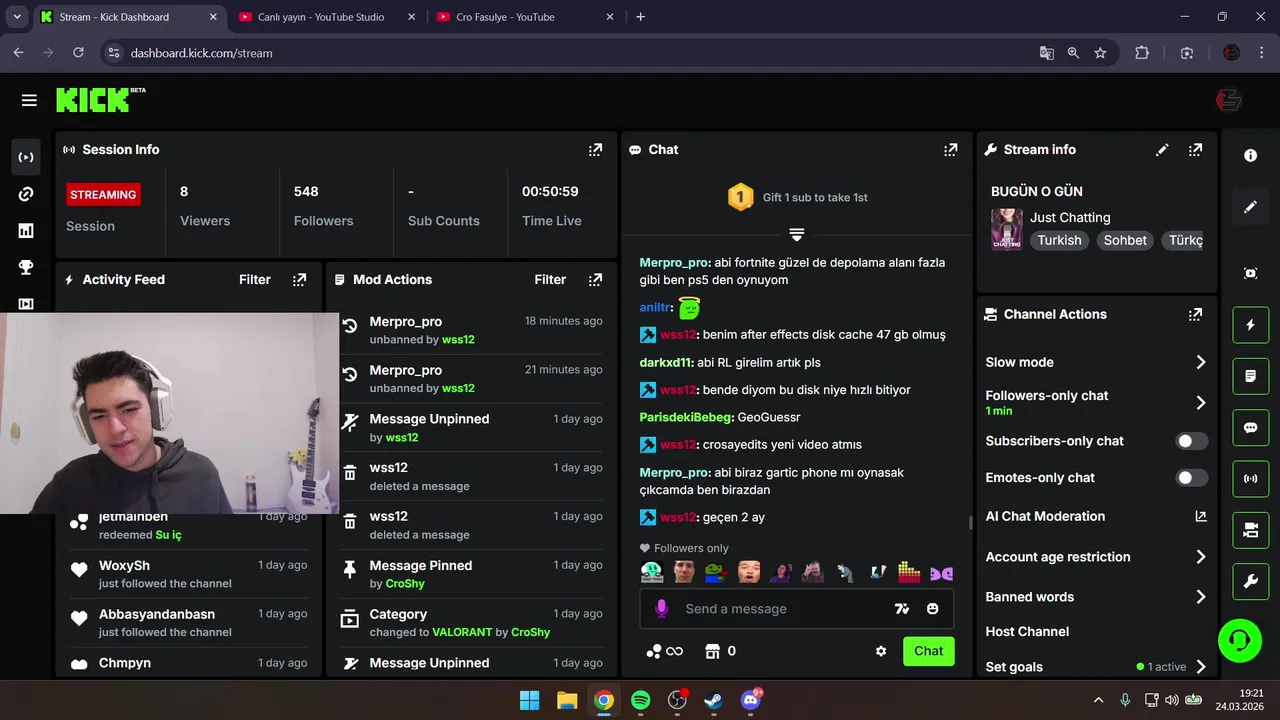Image resolution: width=1280 pixels, height=720 pixels.
Task: Click the screen capture icon in right sidebar
Action: 1250,273
